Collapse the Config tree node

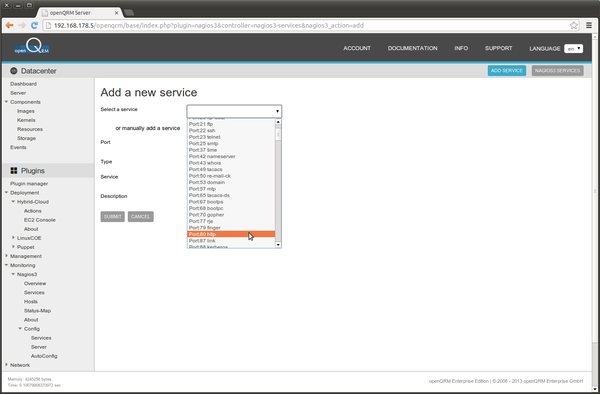coord(20,328)
